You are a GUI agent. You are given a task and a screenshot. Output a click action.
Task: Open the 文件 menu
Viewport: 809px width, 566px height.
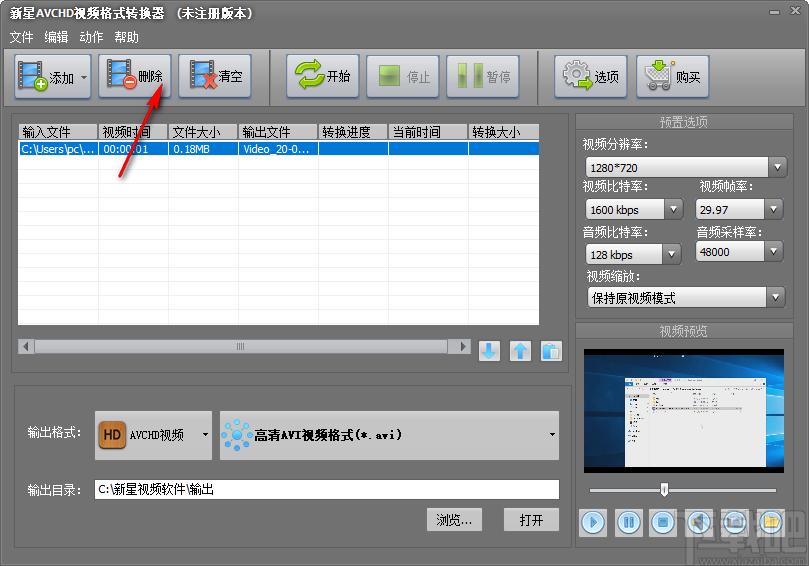pyautogui.click(x=21, y=37)
